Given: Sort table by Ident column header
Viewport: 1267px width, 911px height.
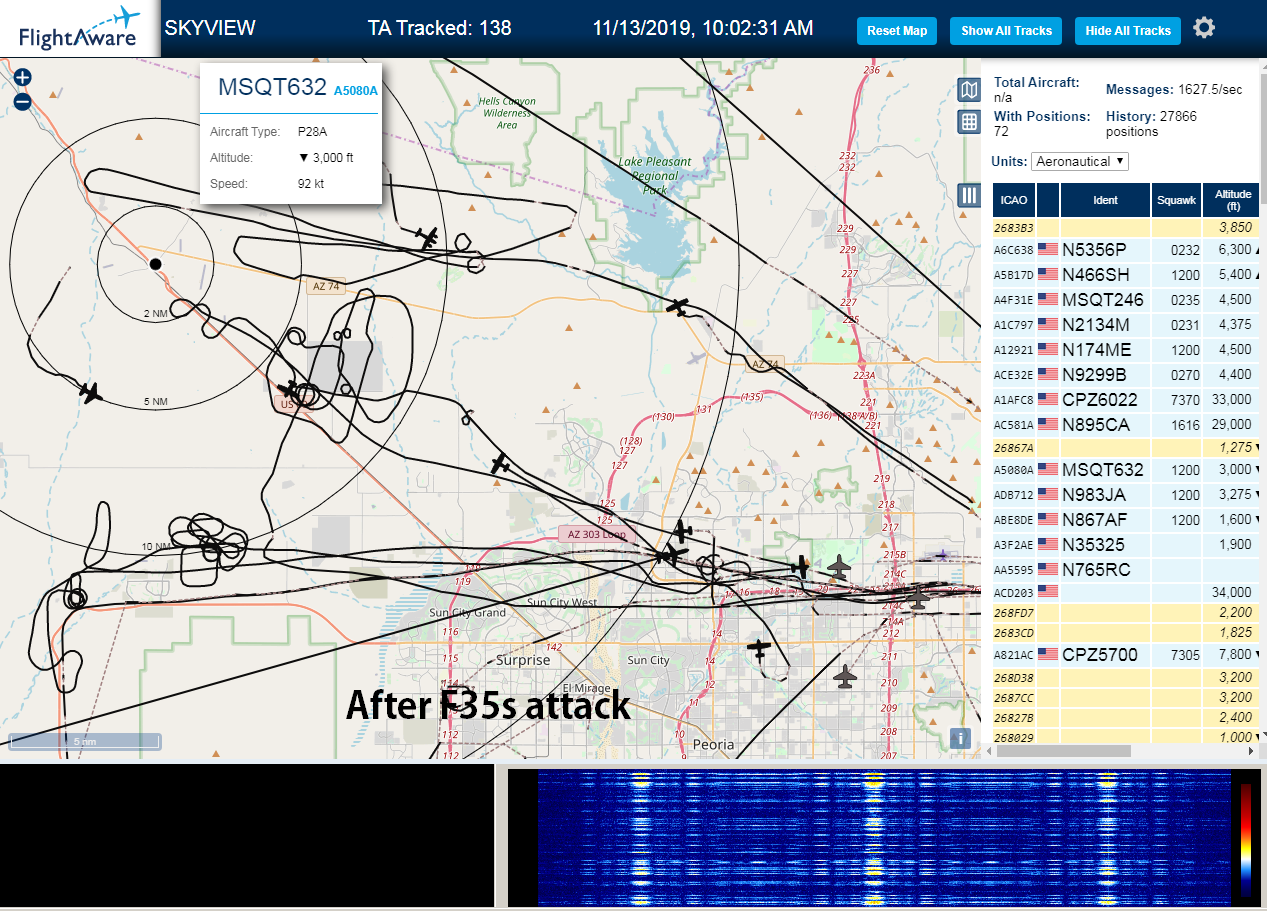Looking at the screenshot, I should click(x=1105, y=200).
